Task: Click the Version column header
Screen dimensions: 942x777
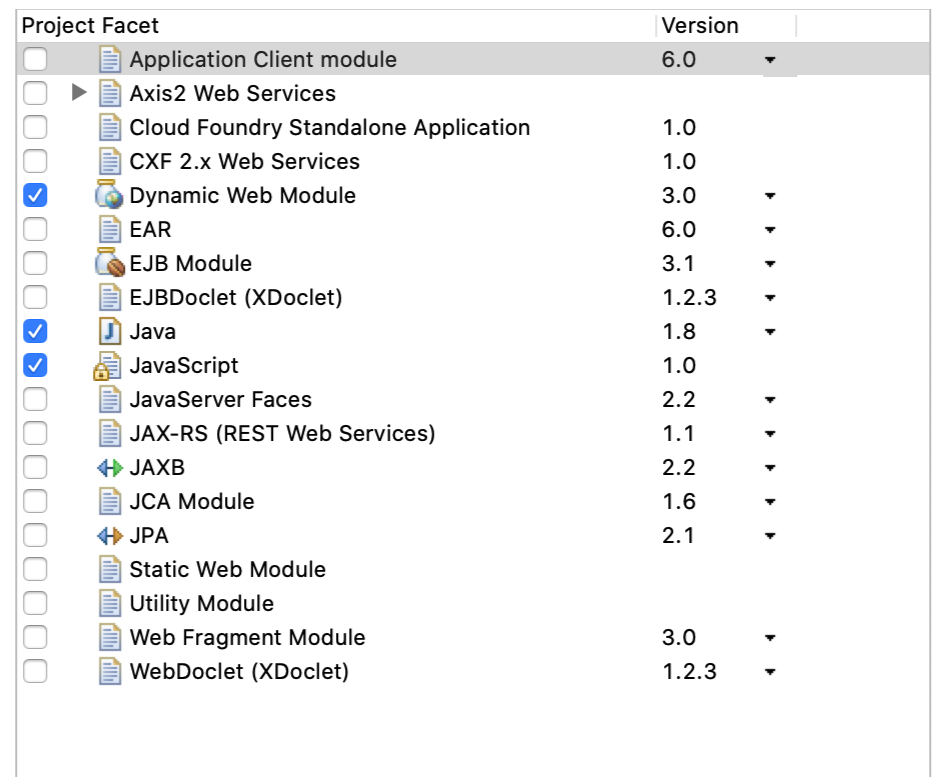Action: click(x=726, y=26)
